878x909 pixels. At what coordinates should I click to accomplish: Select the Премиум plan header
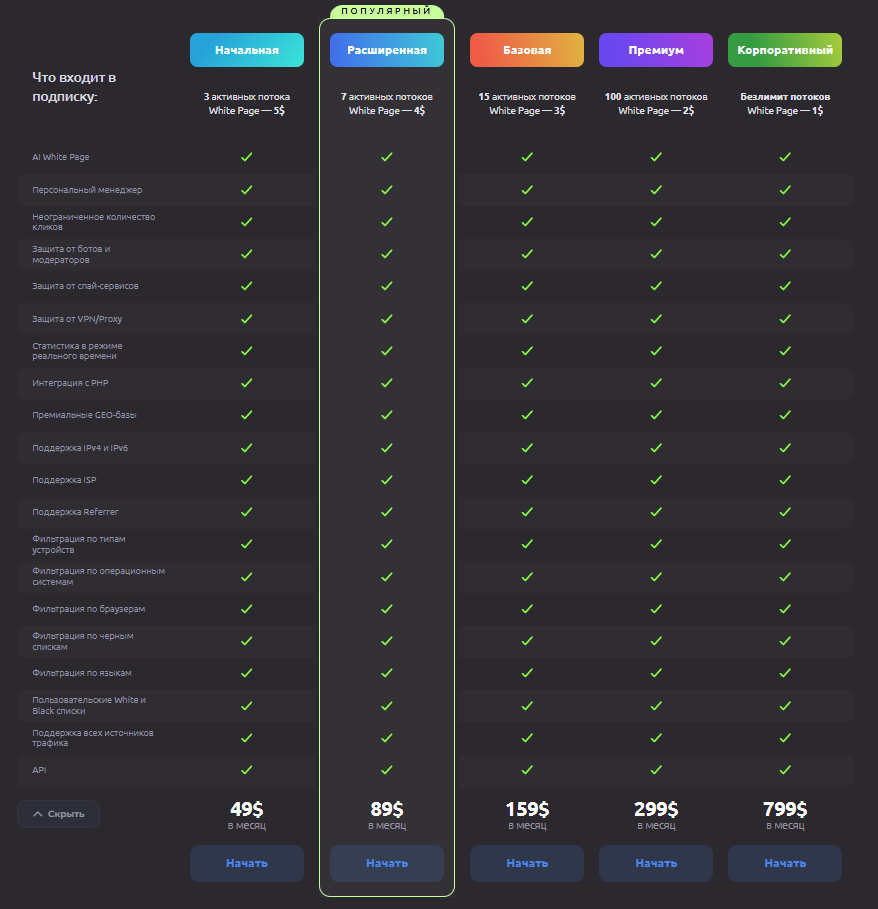(x=656, y=50)
